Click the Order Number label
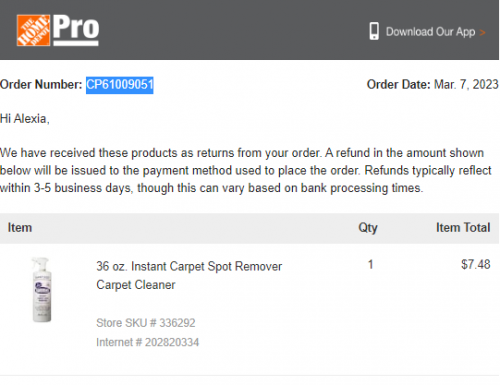500x385 pixels. point(41,85)
